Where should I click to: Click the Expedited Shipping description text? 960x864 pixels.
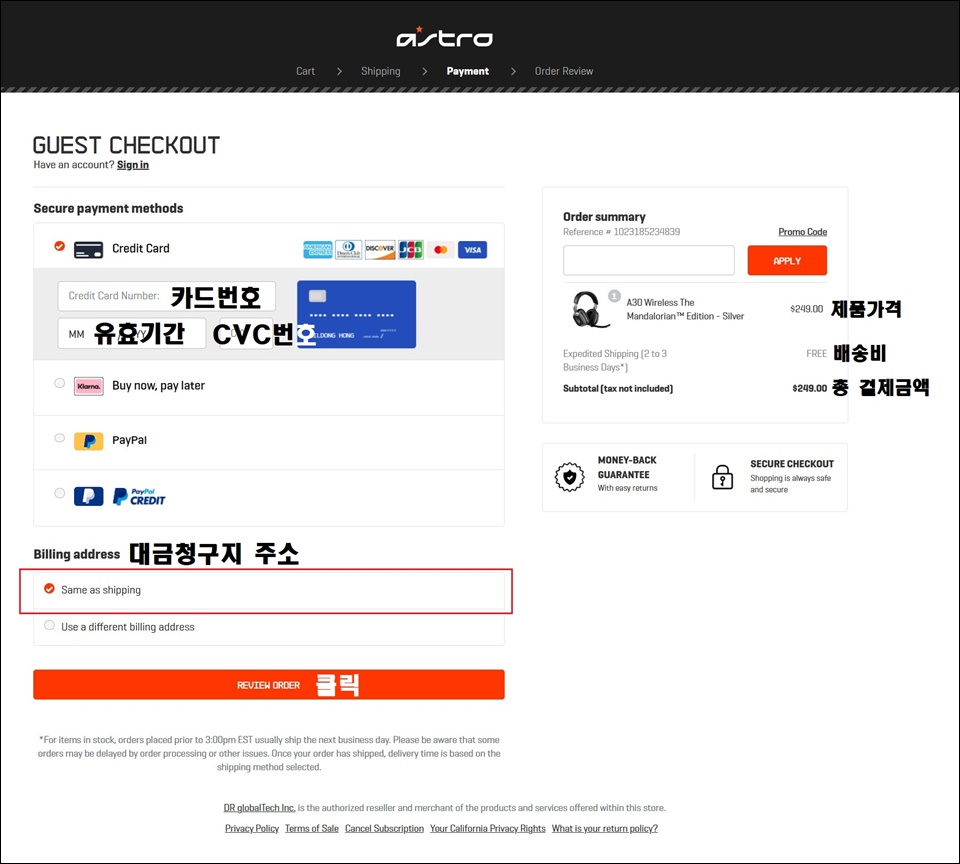615,360
